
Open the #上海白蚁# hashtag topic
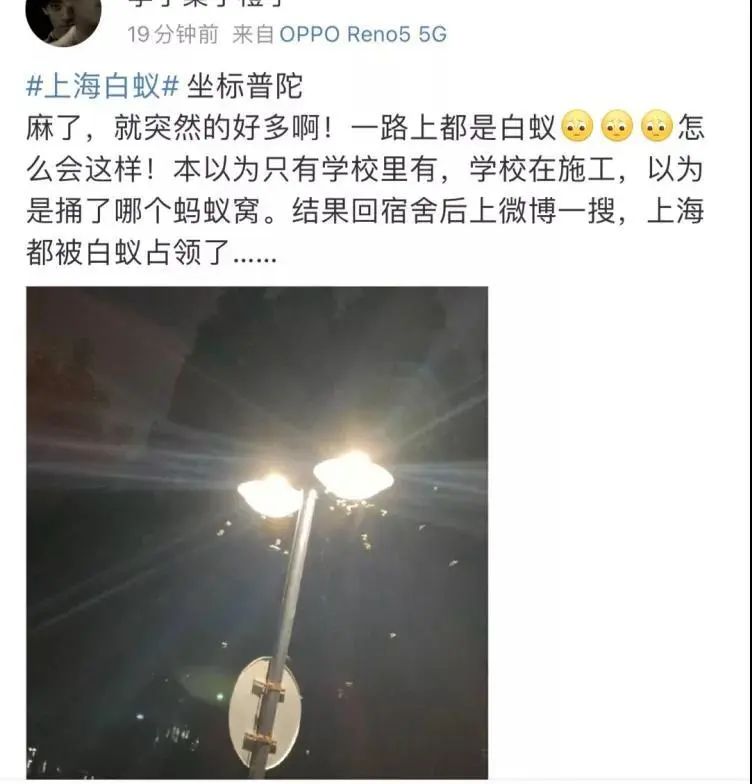click(x=102, y=86)
